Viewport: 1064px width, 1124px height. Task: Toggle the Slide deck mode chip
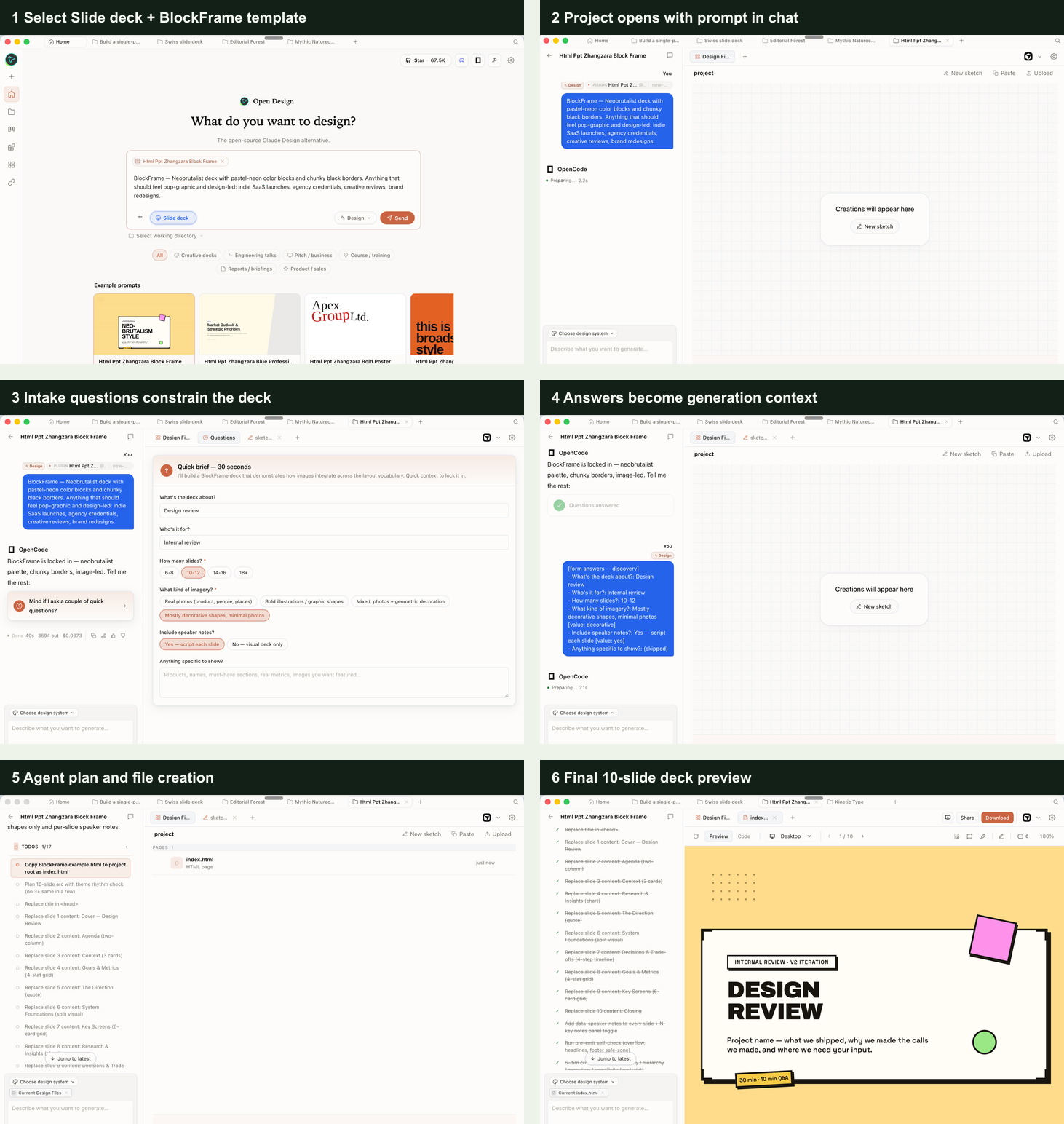click(173, 218)
